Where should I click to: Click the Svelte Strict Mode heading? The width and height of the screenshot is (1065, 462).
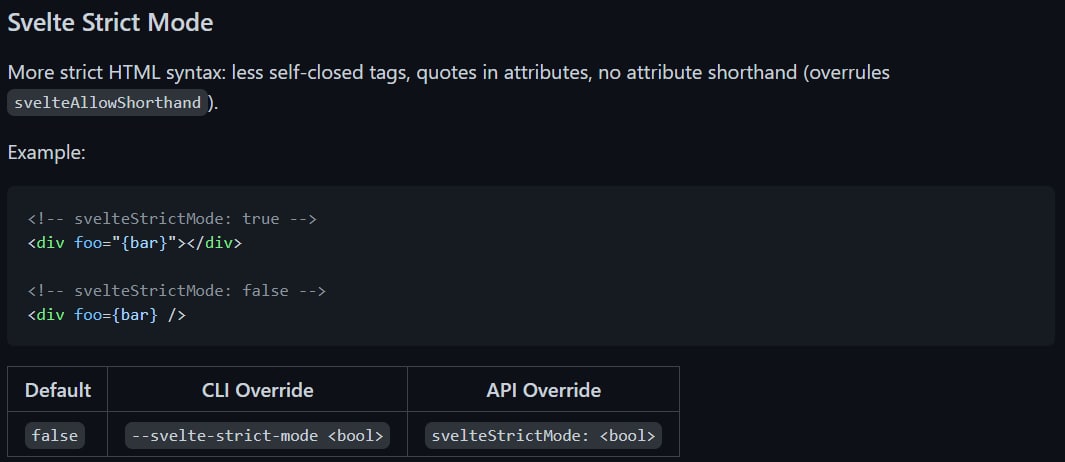pos(110,22)
